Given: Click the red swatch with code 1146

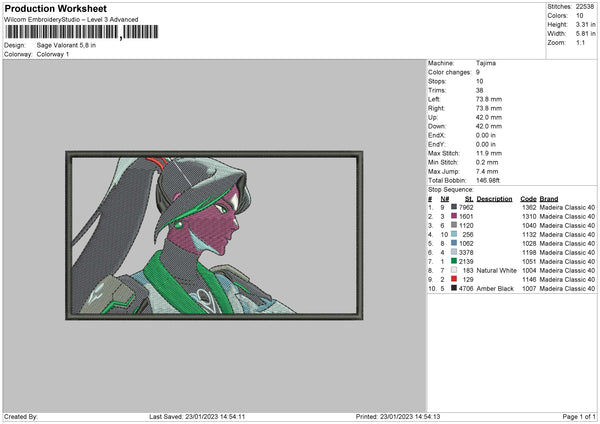Looking at the screenshot, I should 454,279.
